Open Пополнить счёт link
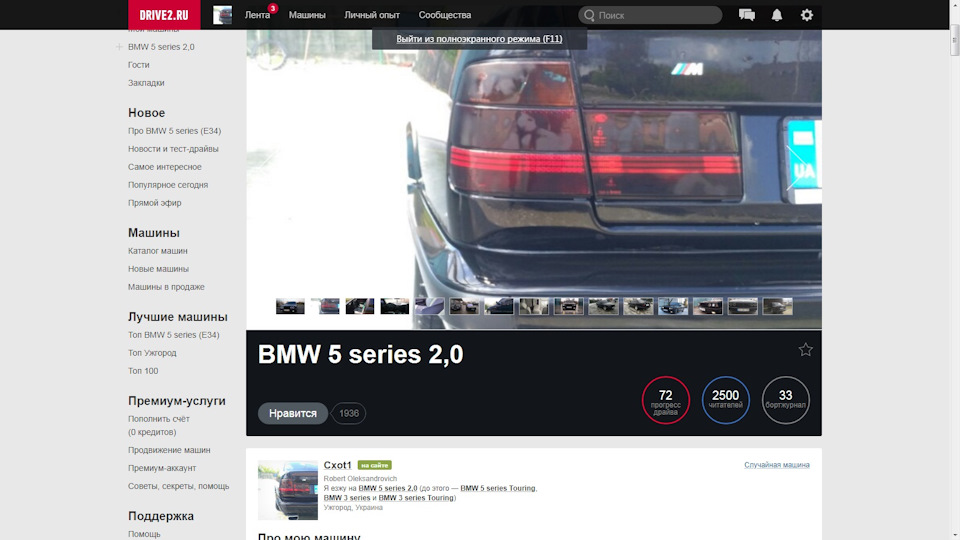This screenshot has height=540, width=960. (x=159, y=419)
